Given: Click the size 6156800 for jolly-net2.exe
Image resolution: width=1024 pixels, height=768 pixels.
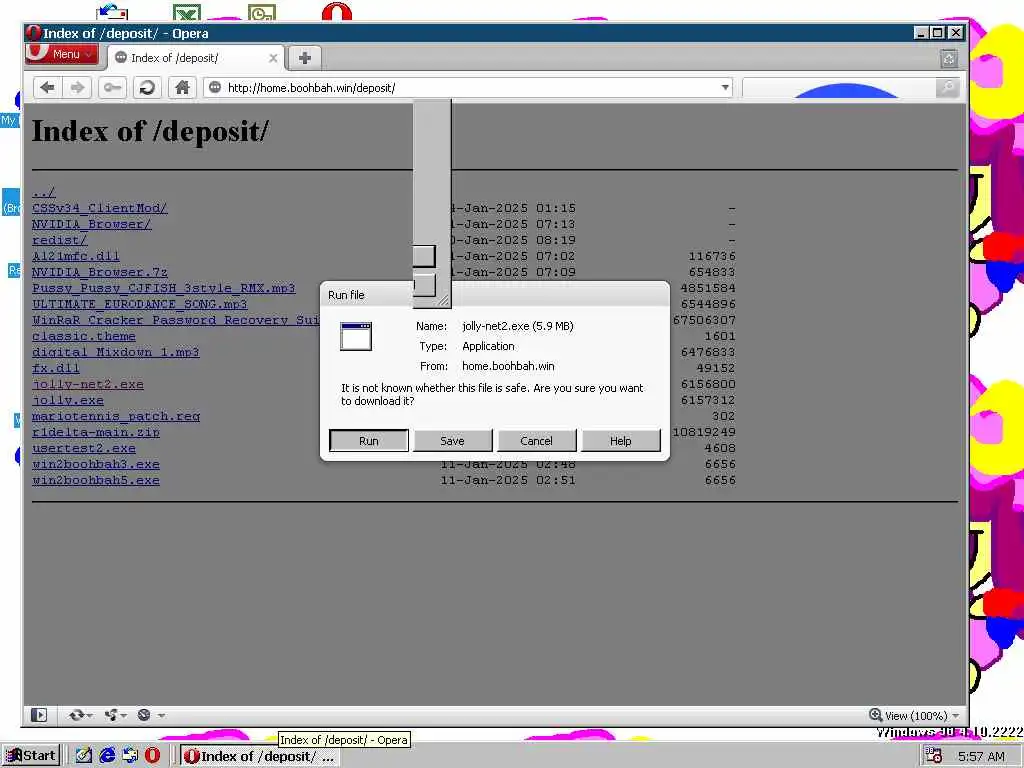Looking at the screenshot, I should pyautogui.click(x=708, y=384).
